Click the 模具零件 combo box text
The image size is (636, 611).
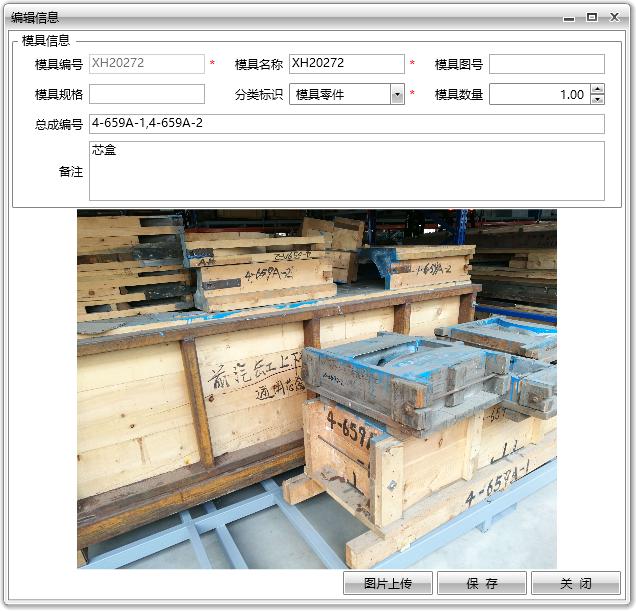(x=339, y=95)
